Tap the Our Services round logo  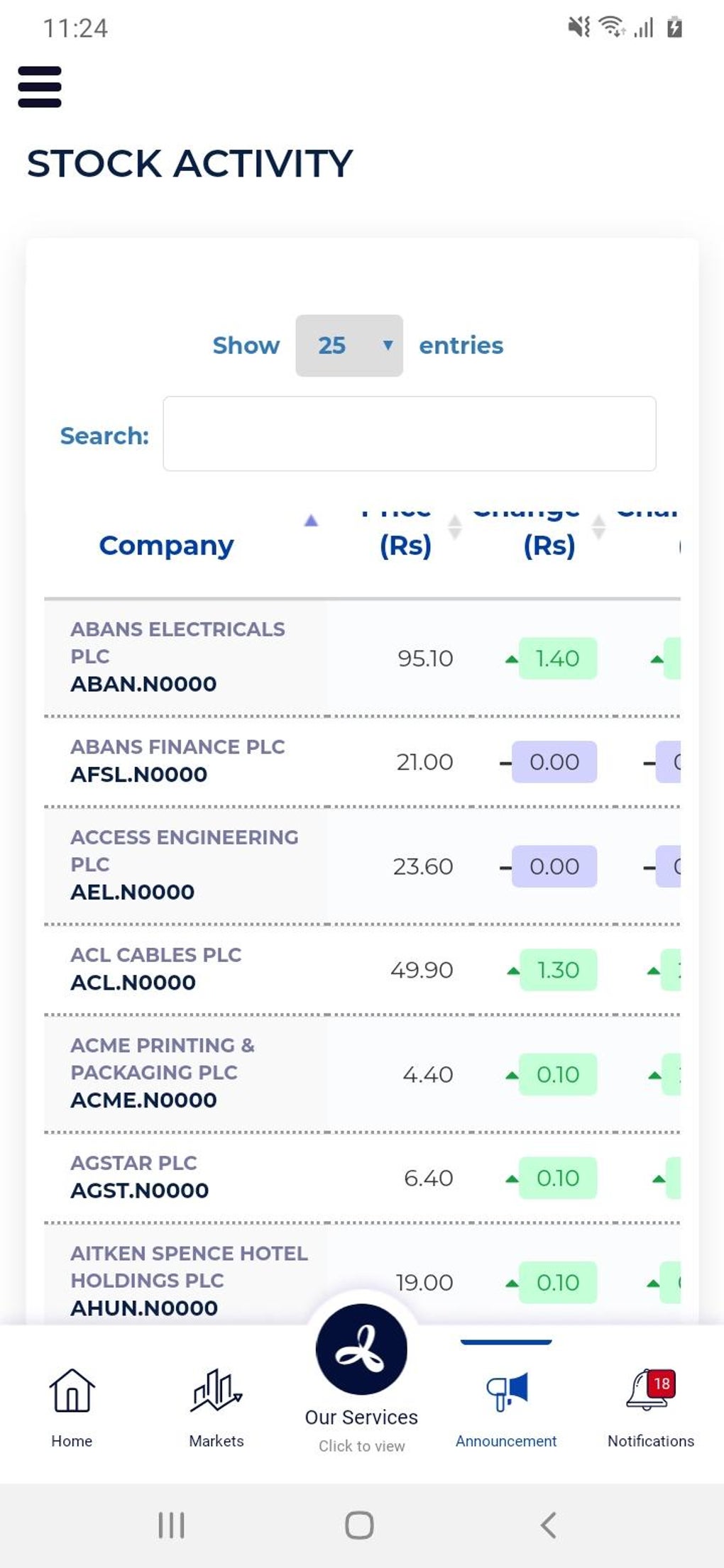pos(361,1349)
